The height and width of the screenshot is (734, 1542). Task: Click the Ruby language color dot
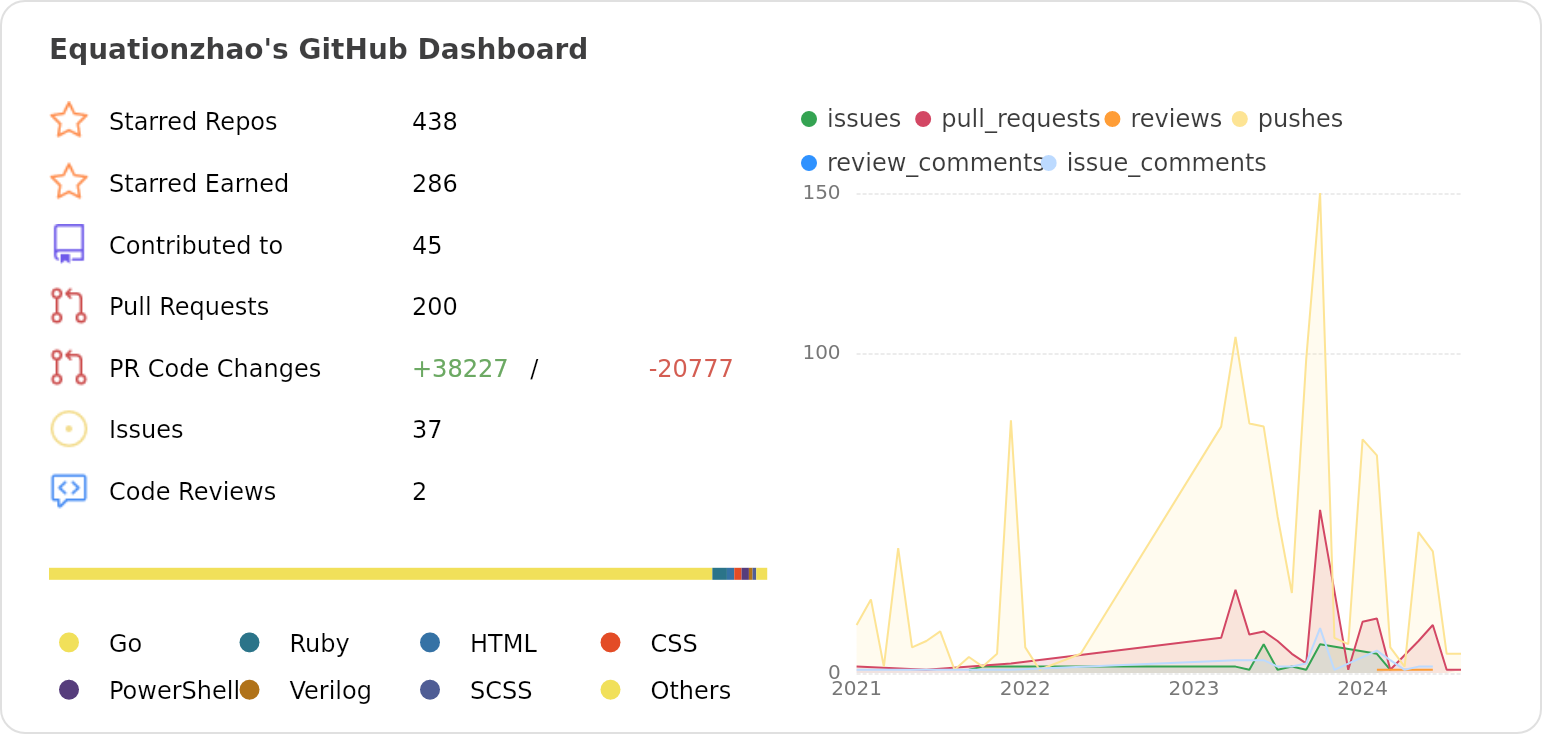[x=250, y=642]
